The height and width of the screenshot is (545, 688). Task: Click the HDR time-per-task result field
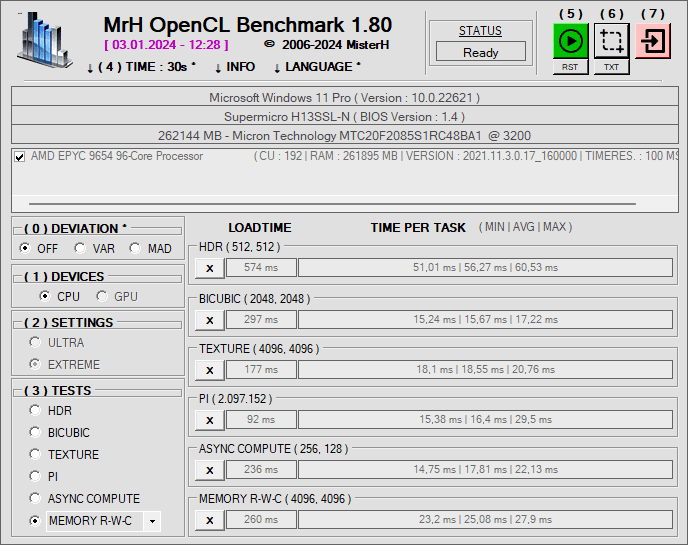tap(485, 268)
